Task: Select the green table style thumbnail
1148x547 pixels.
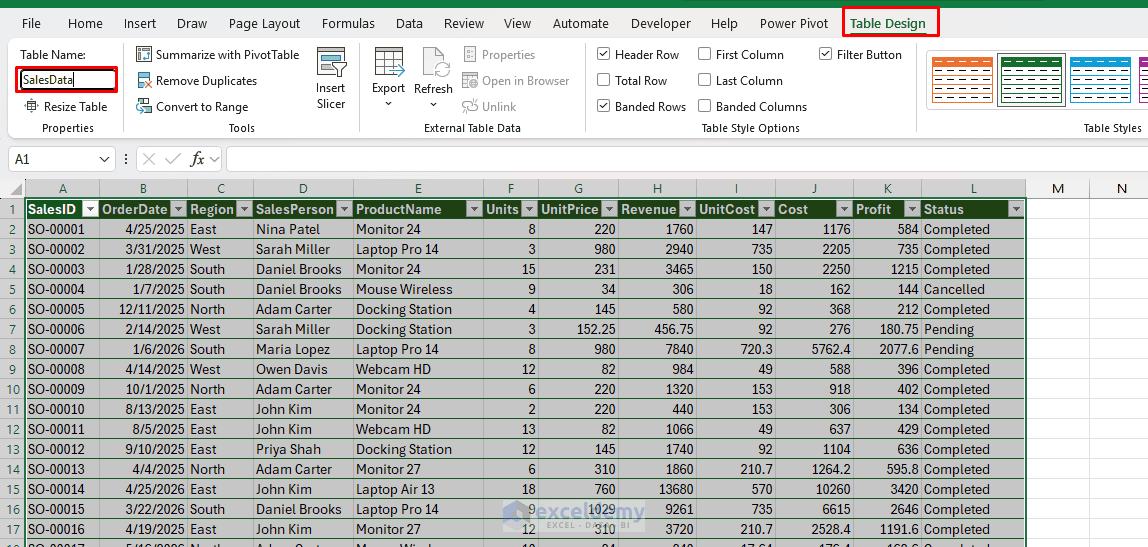Action: 1031,79
